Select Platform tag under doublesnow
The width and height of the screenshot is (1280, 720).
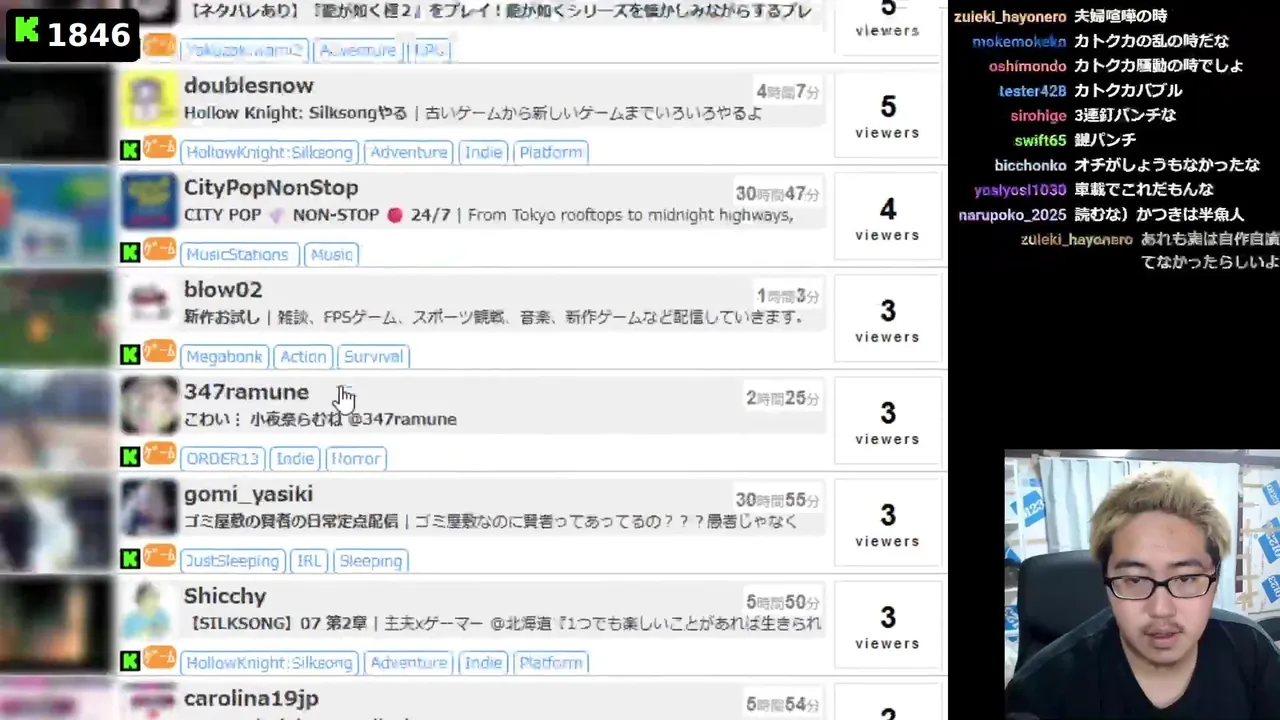[x=550, y=152]
